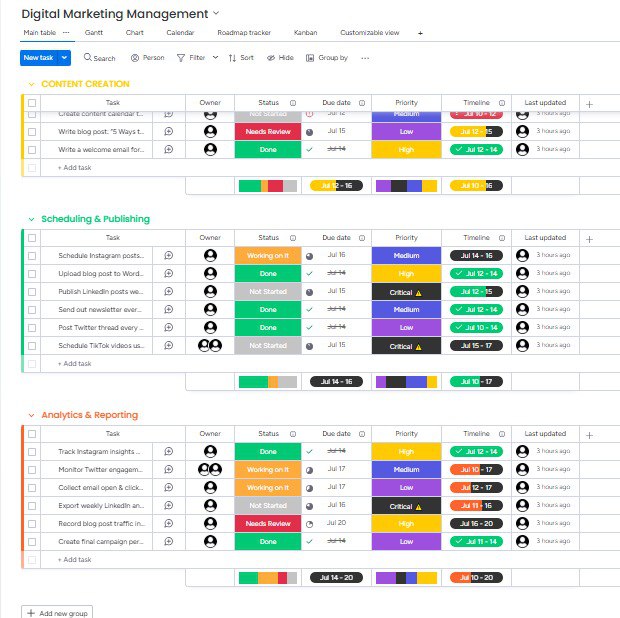Open conversation for Record blog post traffic task
The height and width of the screenshot is (618, 620).
point(168,524)
